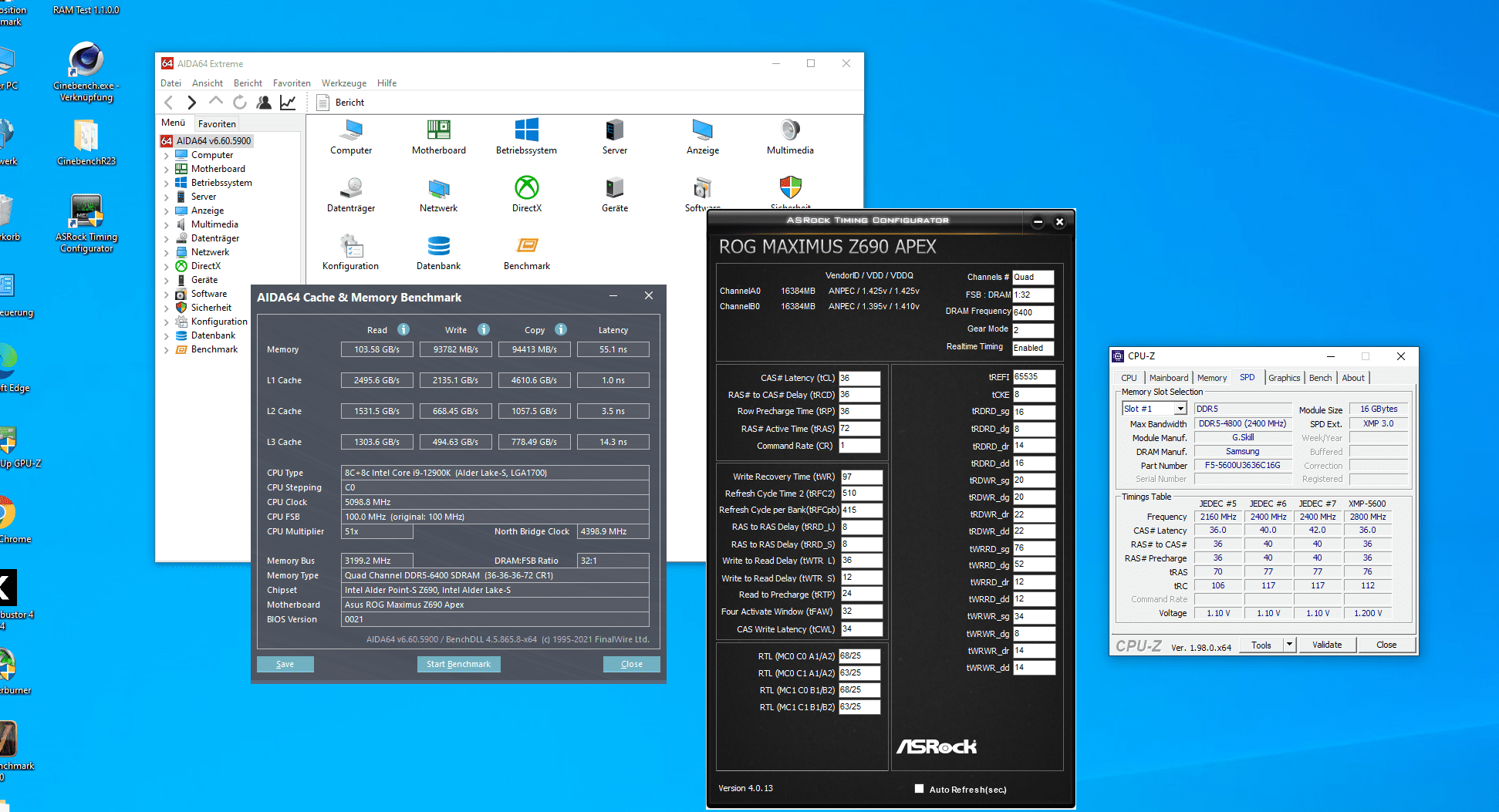Open the Netzwerk category icon
The width and height of the screenshot is (1499, 812).
[438, 195]
